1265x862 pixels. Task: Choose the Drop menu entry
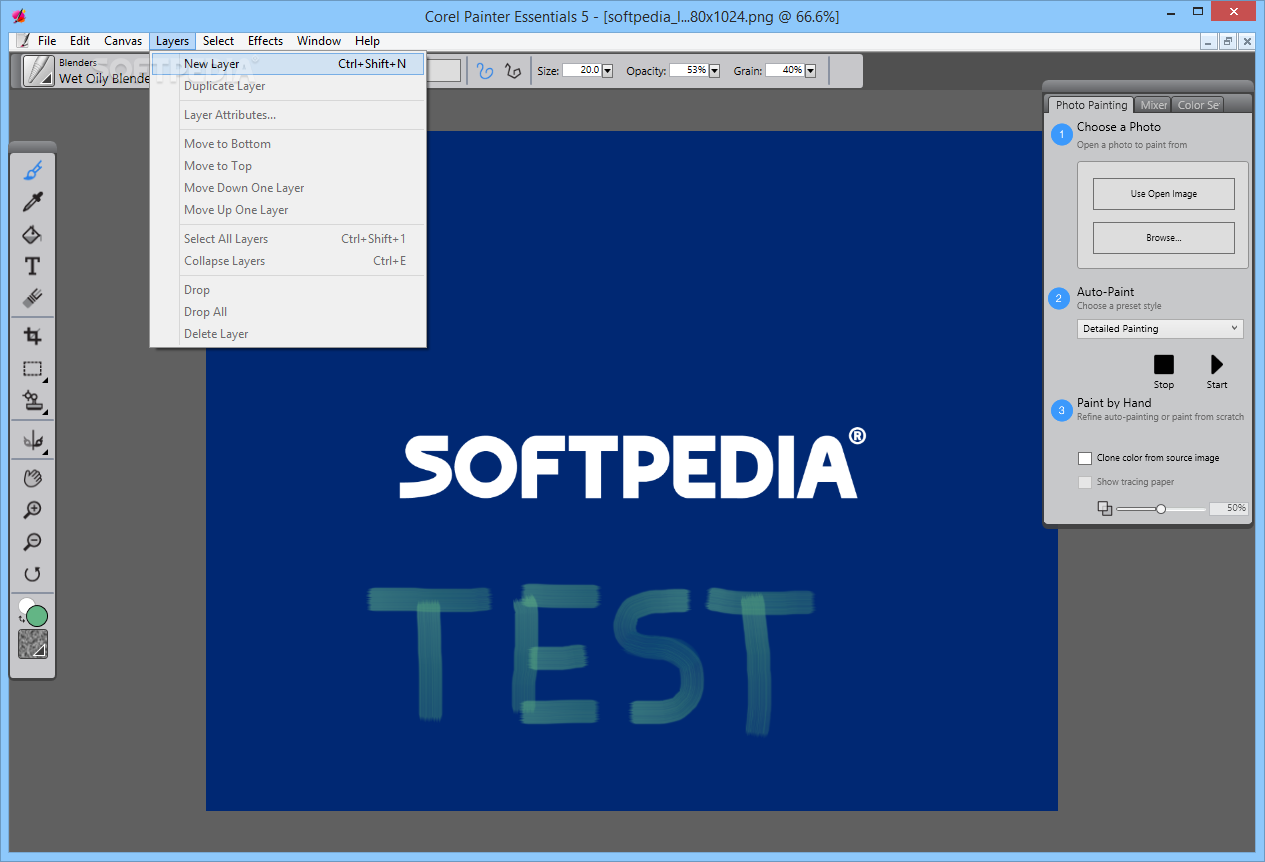tap(288, 290)
